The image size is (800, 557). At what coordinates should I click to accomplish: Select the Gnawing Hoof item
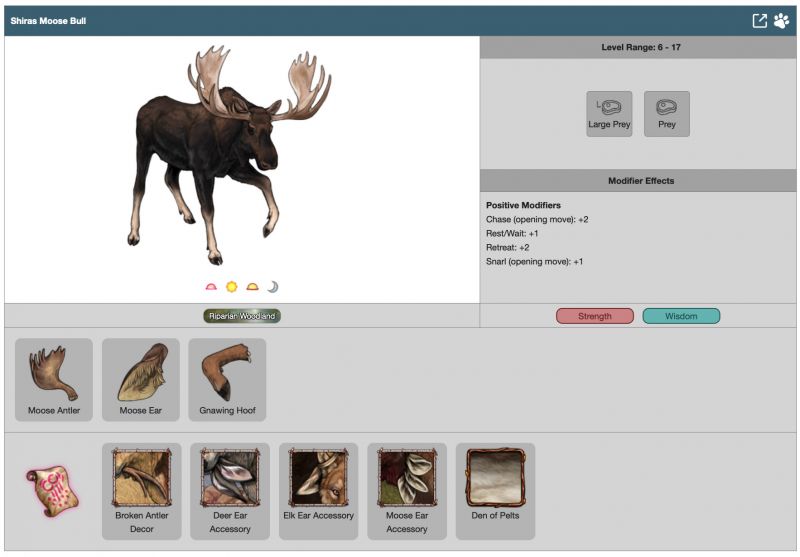(x=227, y=379)
